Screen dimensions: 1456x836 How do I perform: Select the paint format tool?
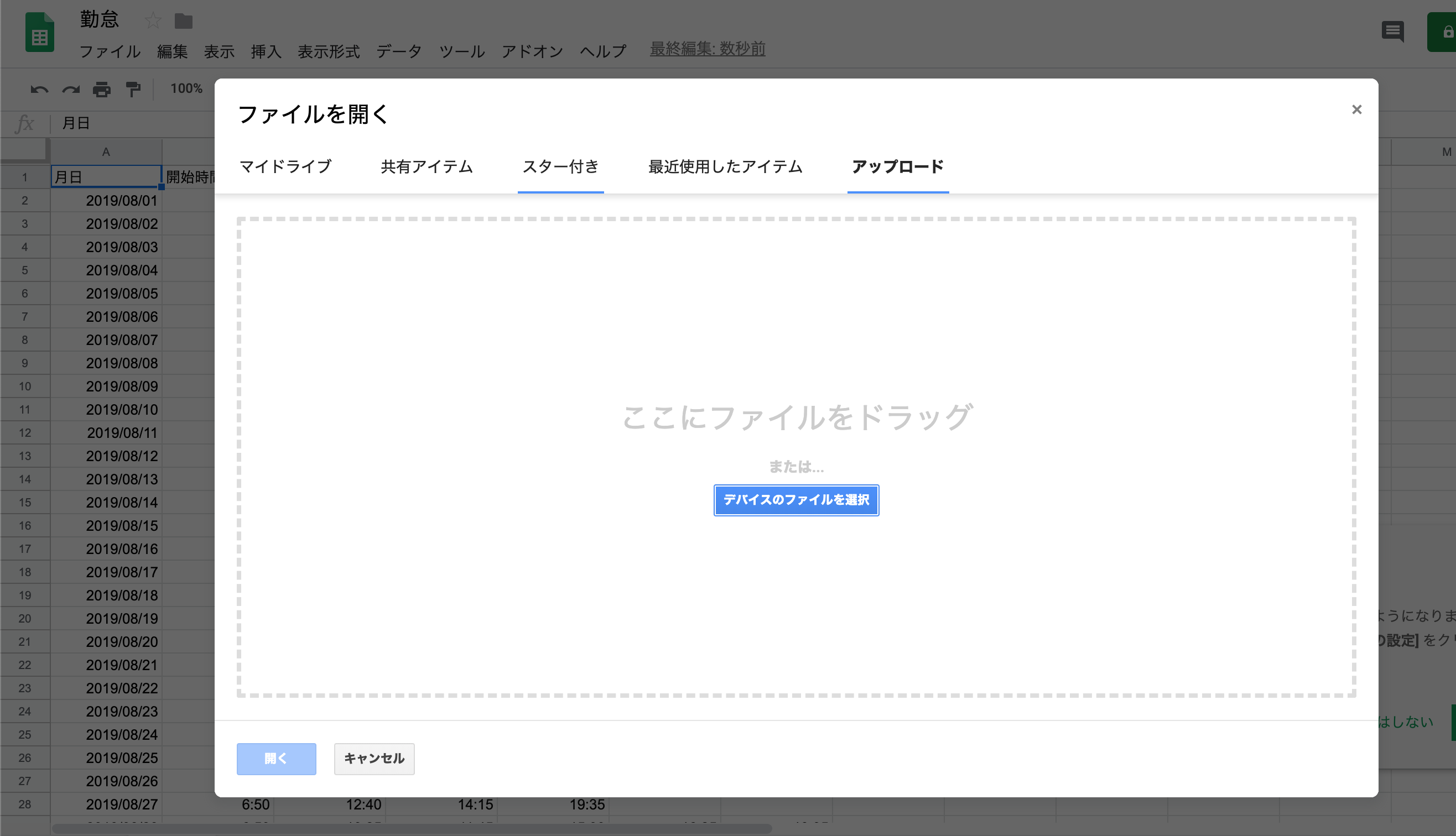(133, 89)
